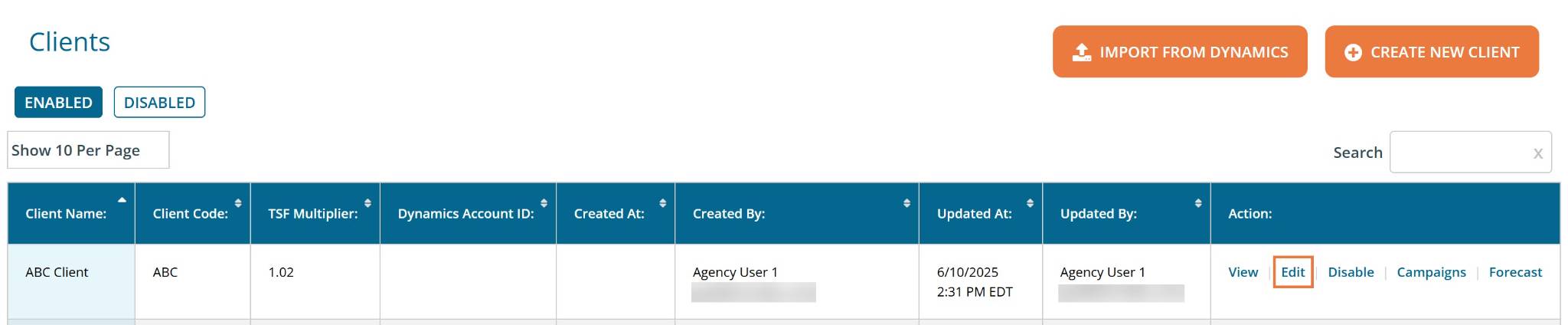1568x325 pixels.
Task: Click the upload icon on Import From Dynamics
Action: click(1082, 52)
